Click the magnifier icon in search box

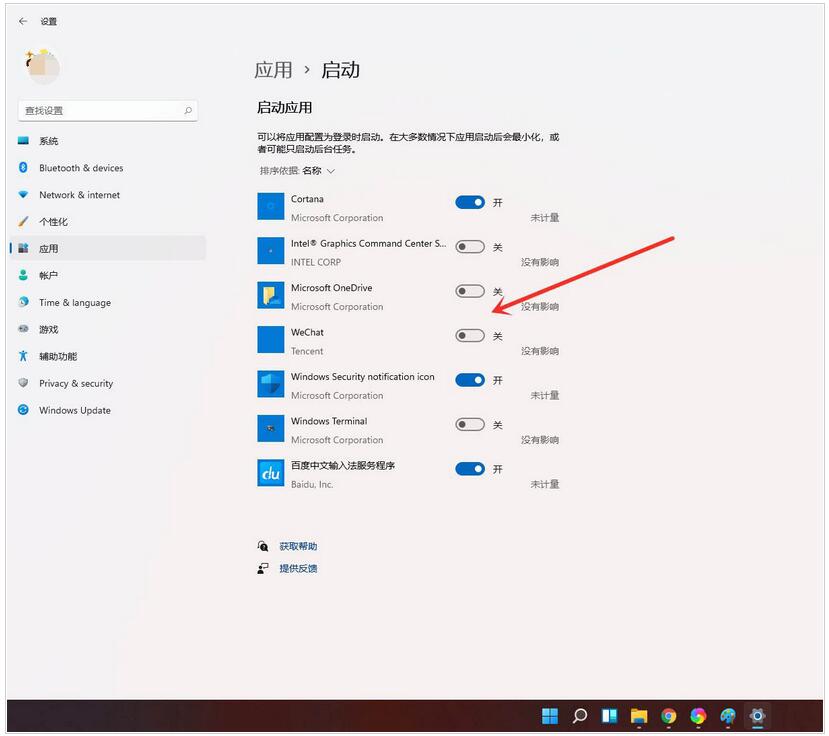pos(188,111)
